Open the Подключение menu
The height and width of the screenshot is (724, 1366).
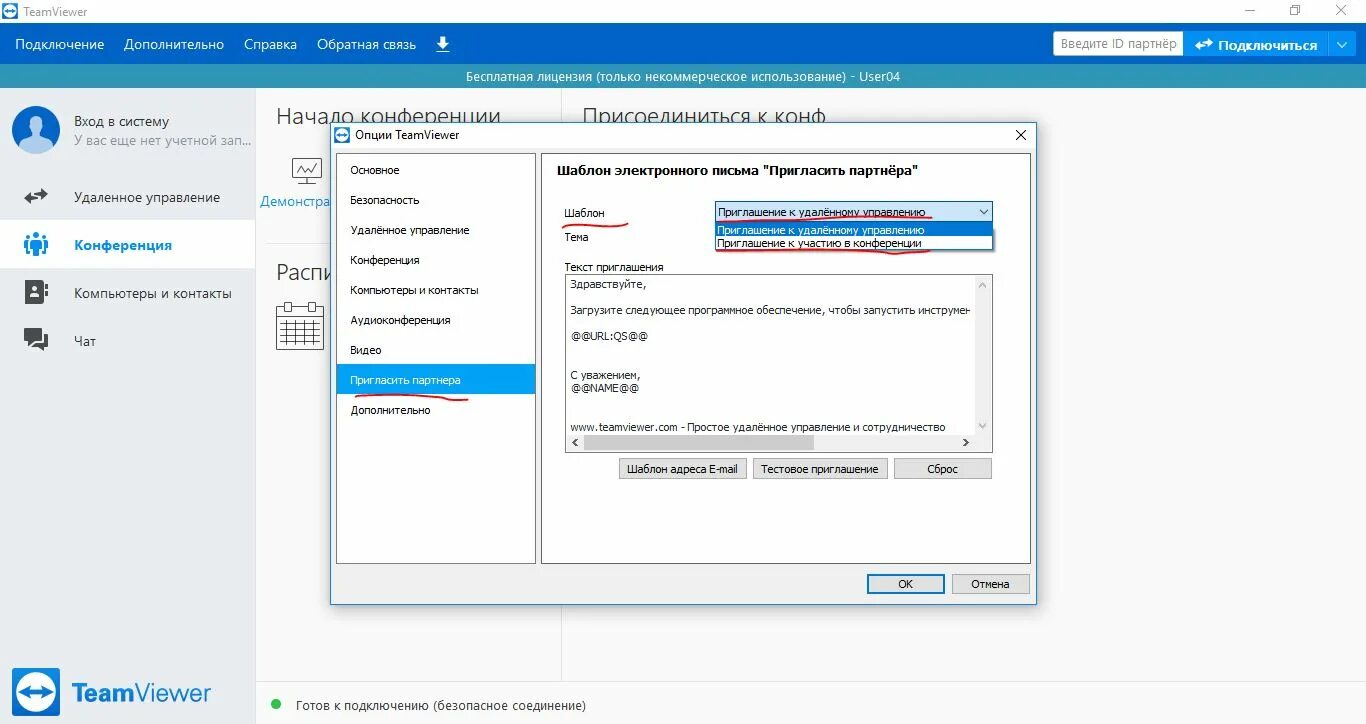(60, 44)
